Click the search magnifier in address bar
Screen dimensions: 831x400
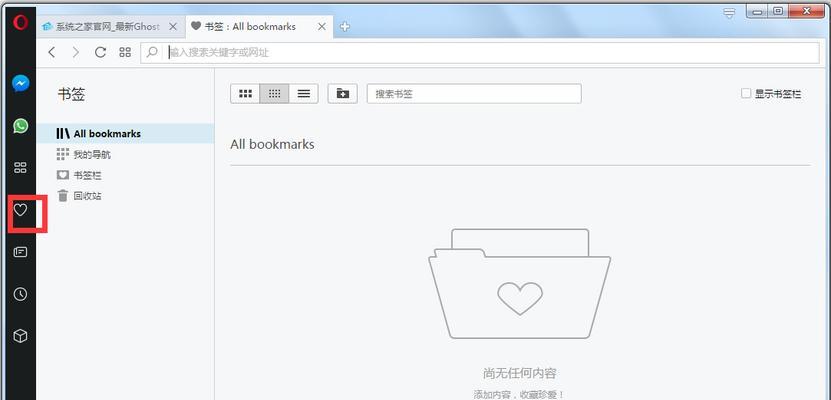pos(153,52)
